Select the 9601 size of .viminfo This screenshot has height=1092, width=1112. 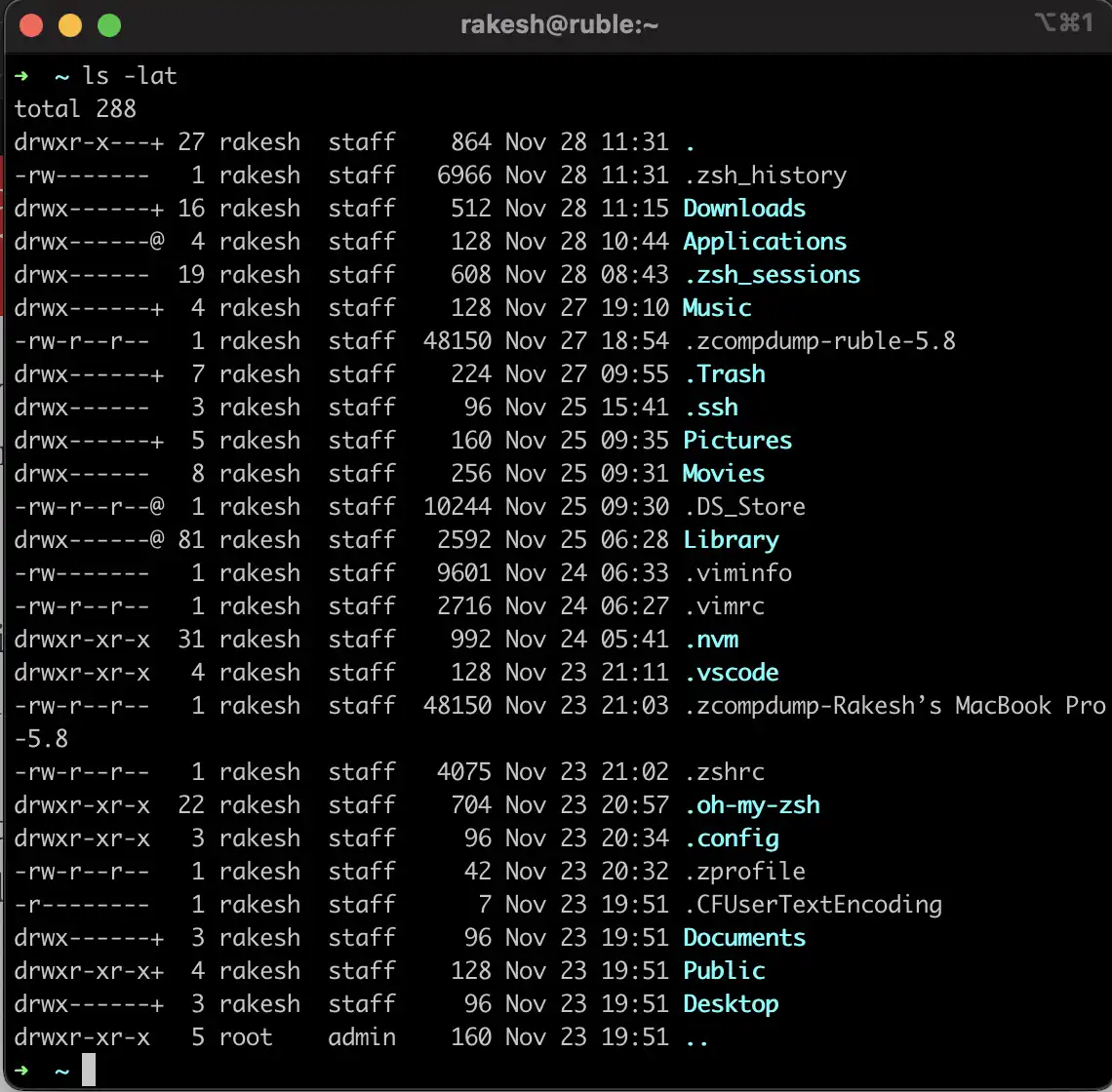tap(463, 573)
